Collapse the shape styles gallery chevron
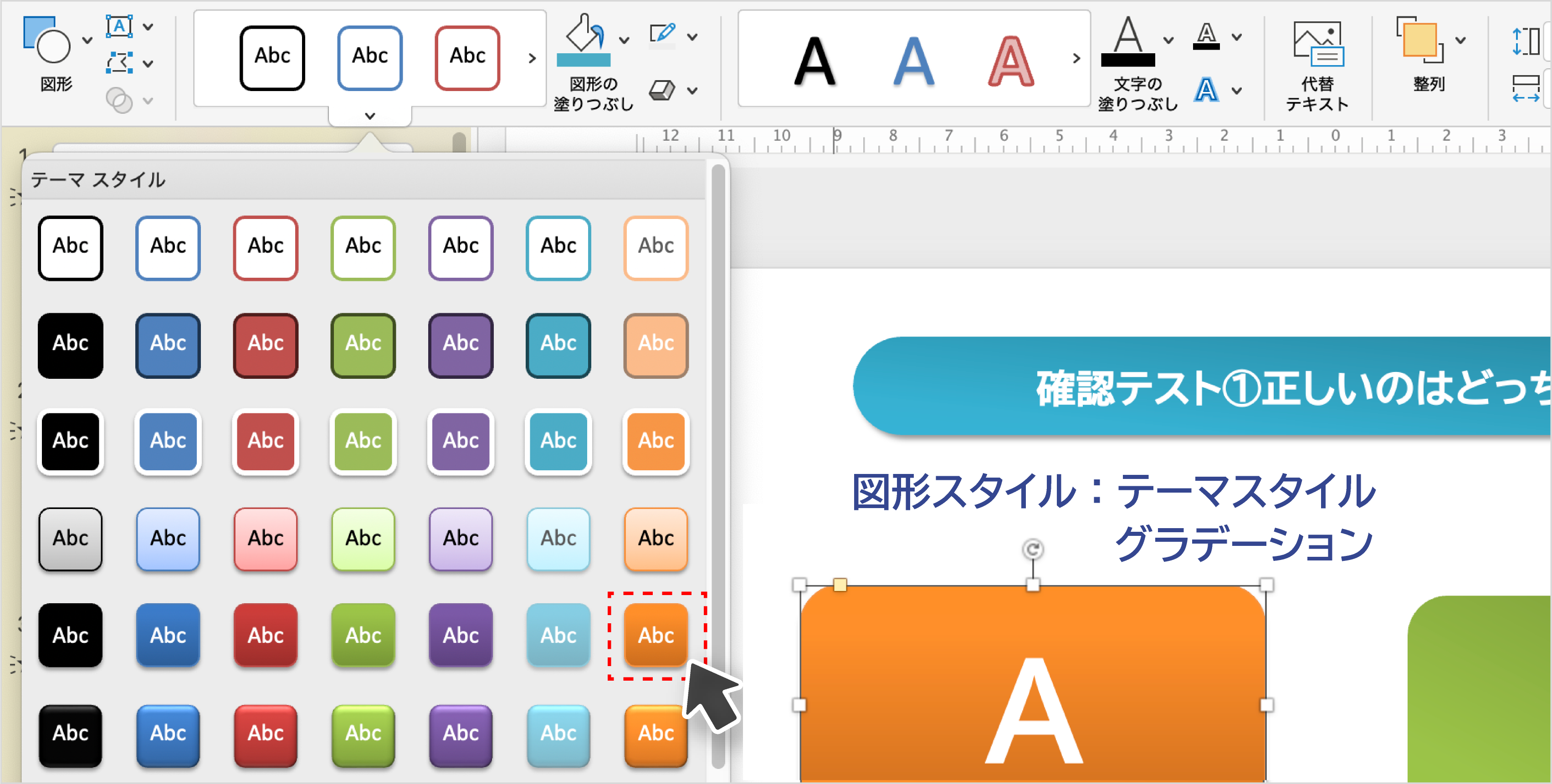1552x784 pixels. pos(370,116)
